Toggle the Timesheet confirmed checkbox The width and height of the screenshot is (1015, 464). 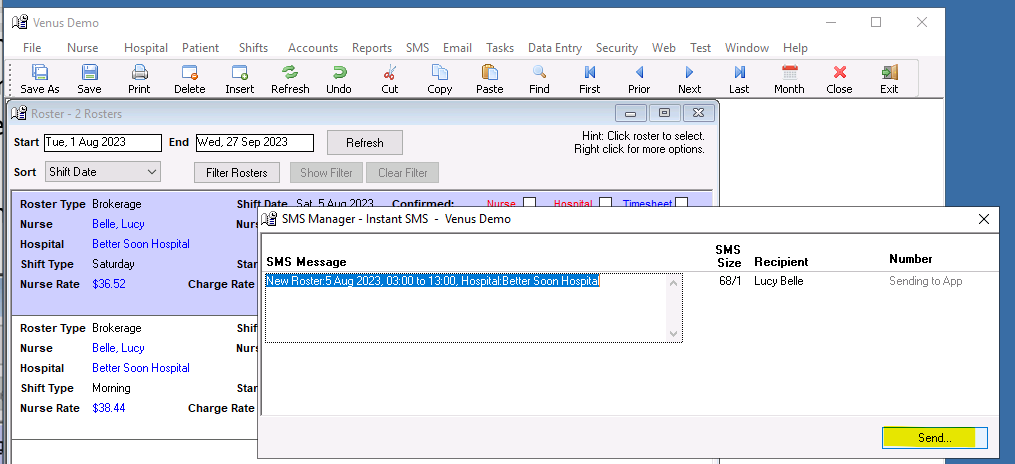tap(681, 203)
